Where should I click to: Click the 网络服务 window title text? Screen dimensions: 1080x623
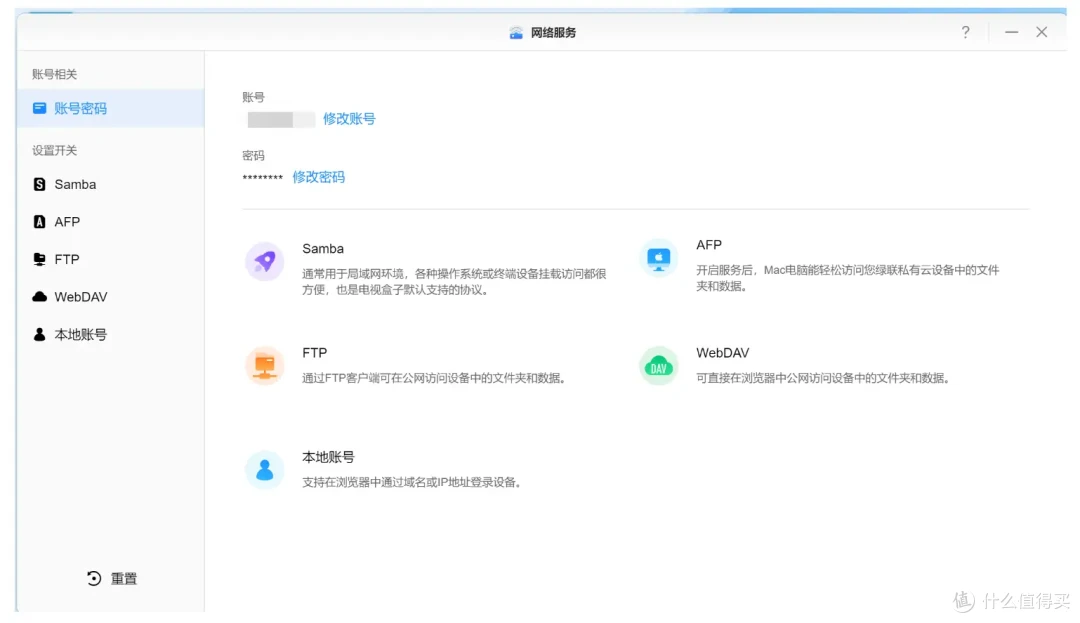point(553,32)
